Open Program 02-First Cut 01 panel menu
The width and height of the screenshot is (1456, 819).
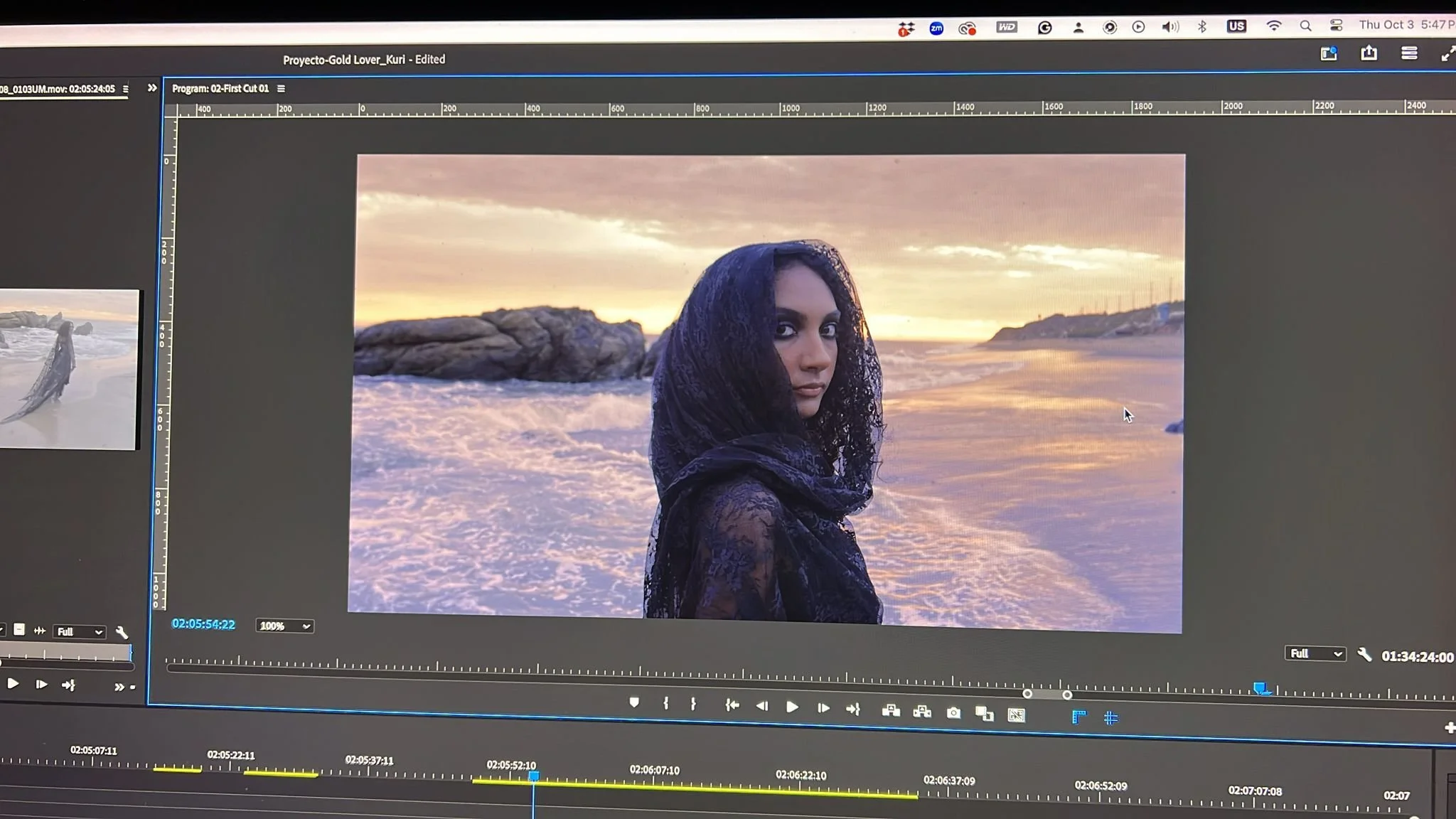tap(282, 89)
